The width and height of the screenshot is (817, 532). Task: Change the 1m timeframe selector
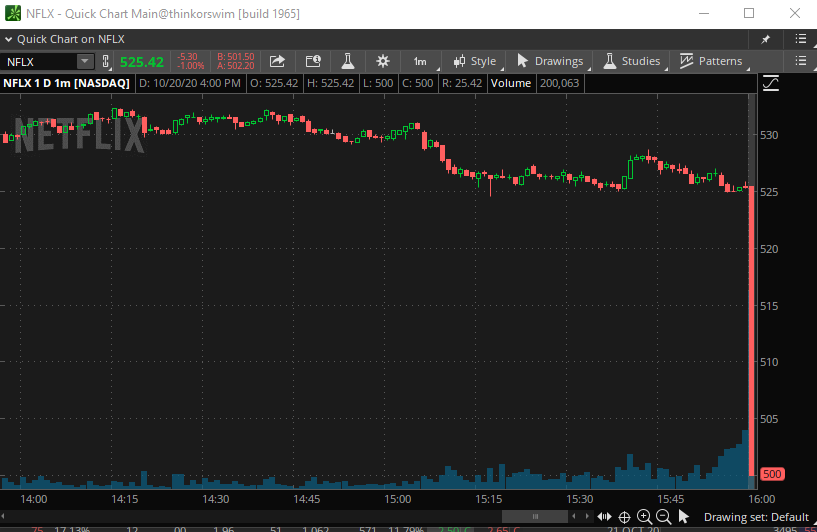point(420,61)
